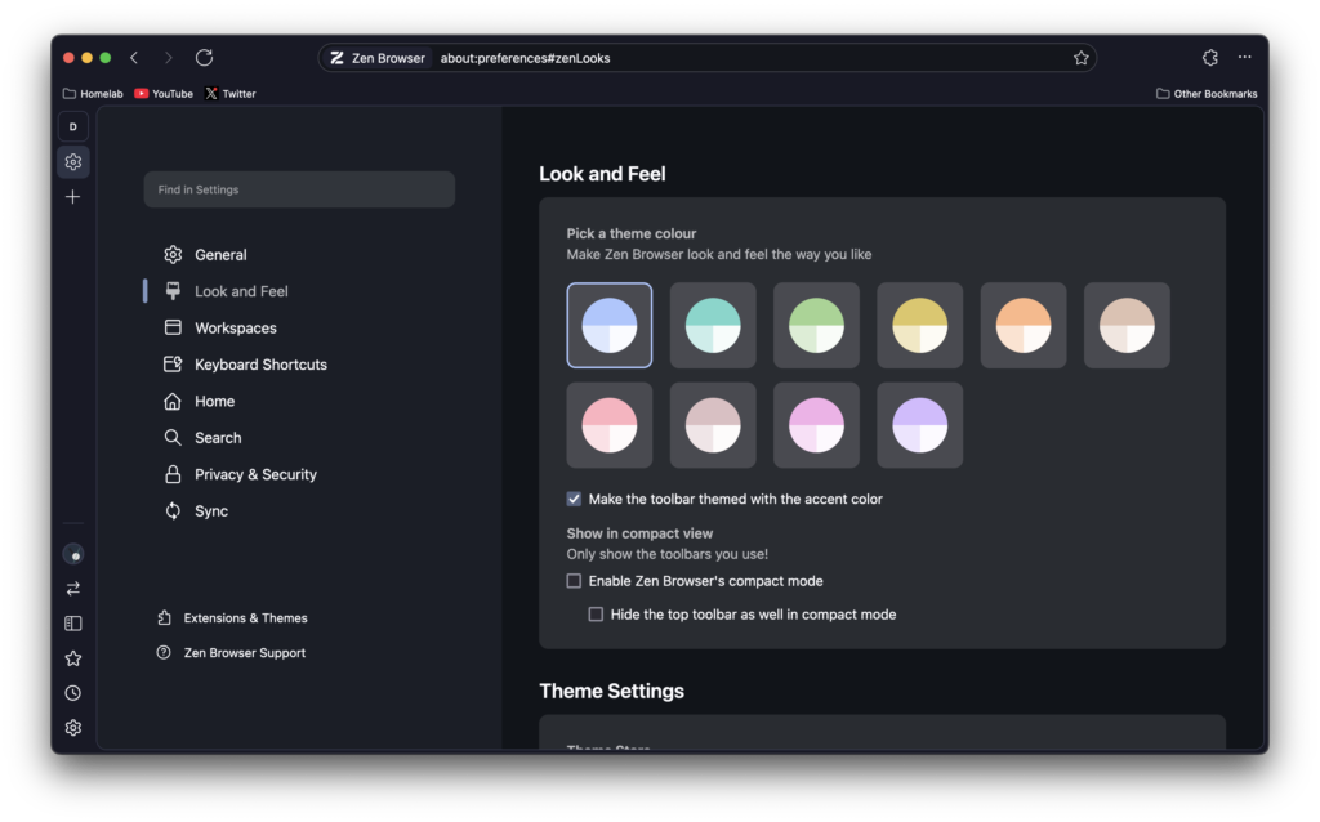This screenshot has height=822, width=1320.
Task: Open the Workspaces settings section
Action: tap(235, 328)
